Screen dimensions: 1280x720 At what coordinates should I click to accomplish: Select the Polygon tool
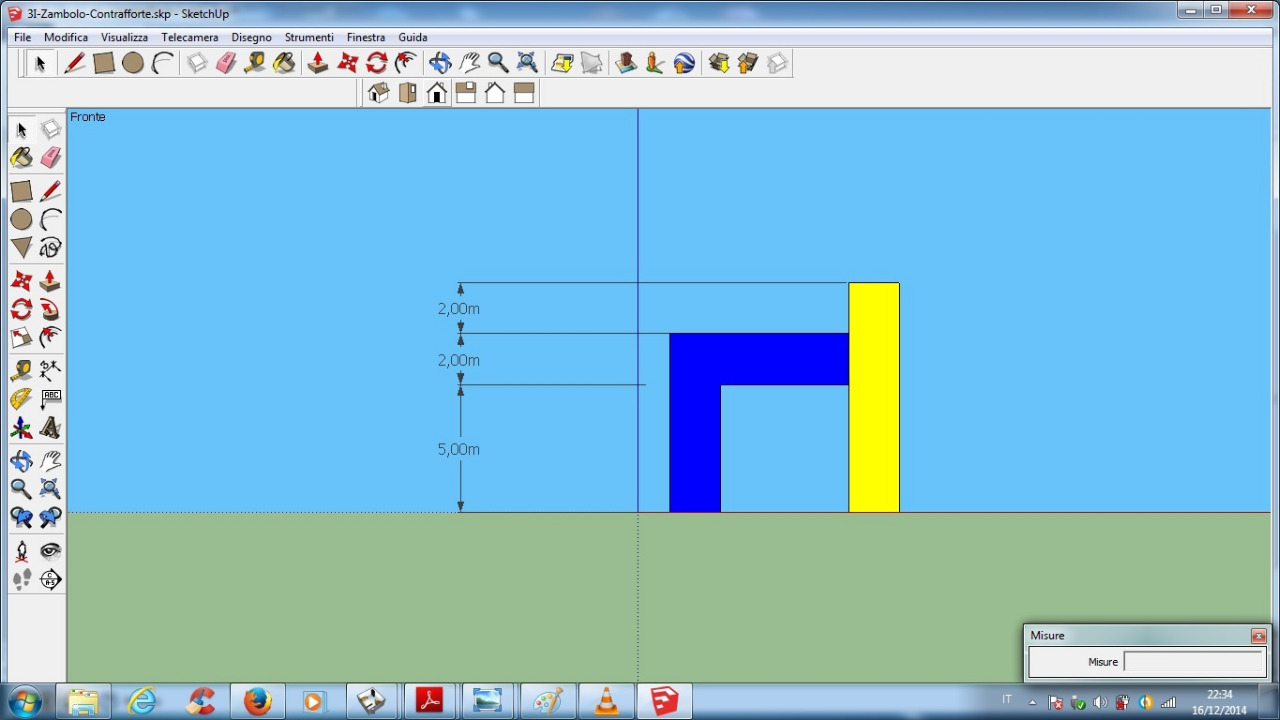21,248
